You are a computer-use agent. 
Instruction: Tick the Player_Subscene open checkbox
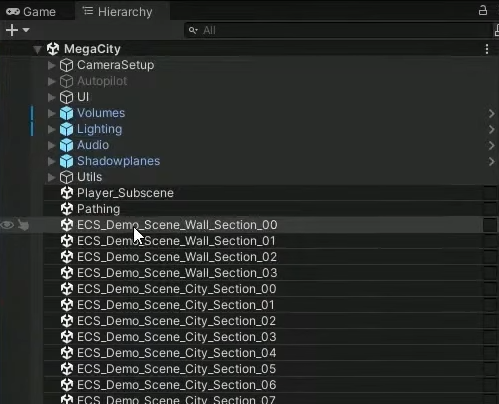[x=490, y=193]
